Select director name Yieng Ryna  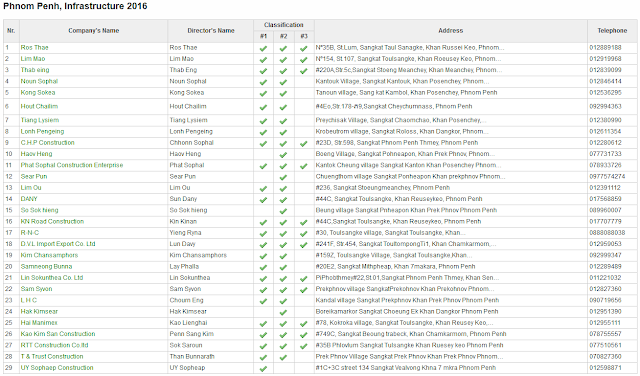(185, 233)
